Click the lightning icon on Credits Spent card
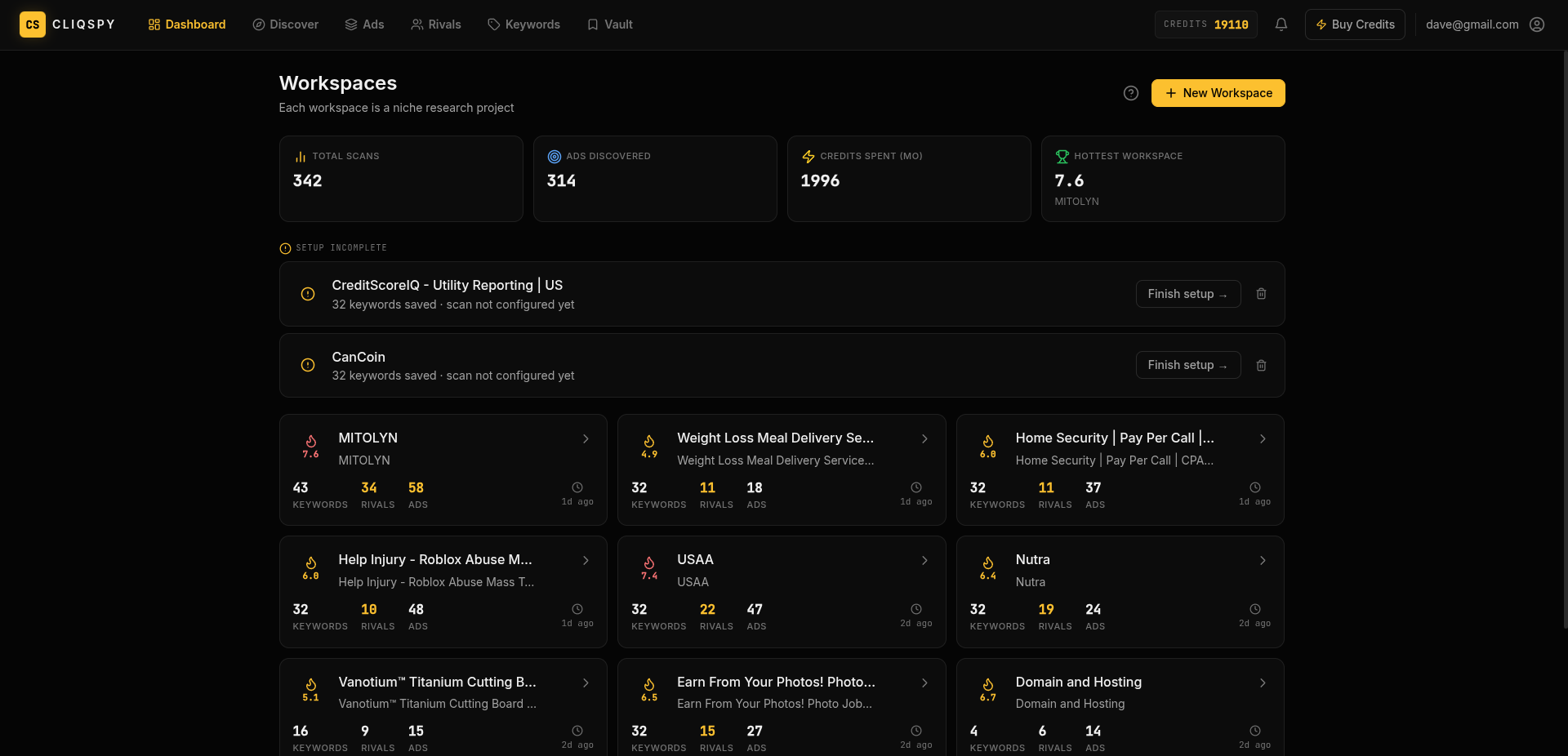The image size is (1568, 756). pyautogui.click(x=808, y=157)
